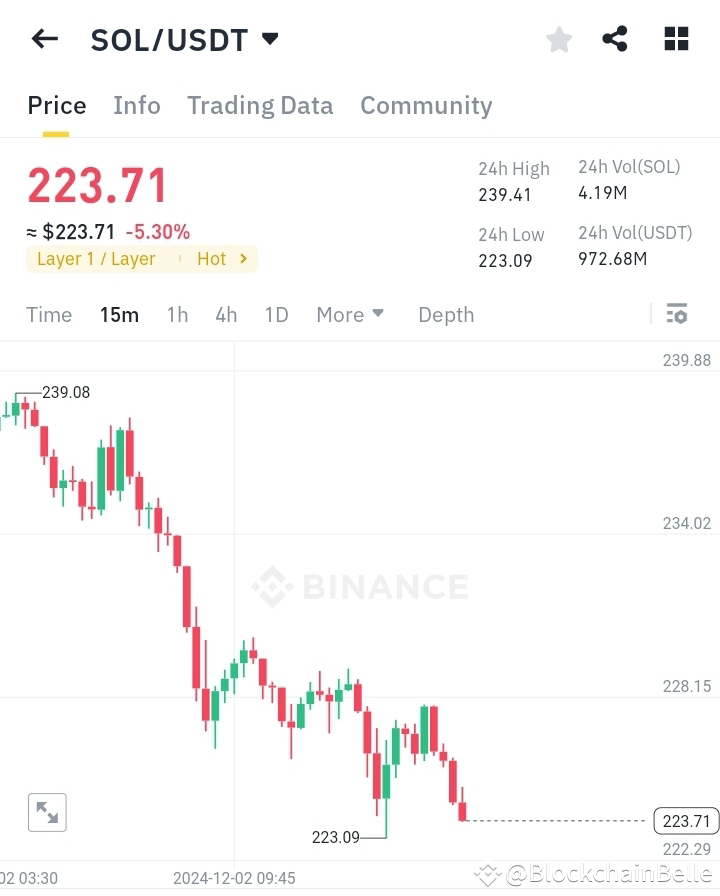
Task: Open the chart settings icon
Action: [x=676, y=314]
